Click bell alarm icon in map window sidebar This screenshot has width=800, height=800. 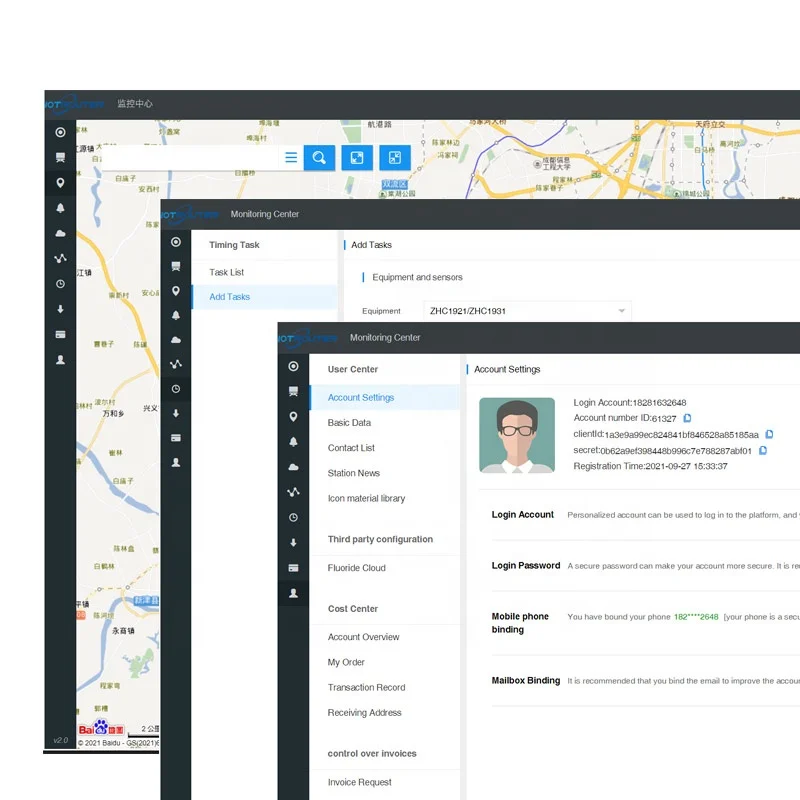click(60, 208)
